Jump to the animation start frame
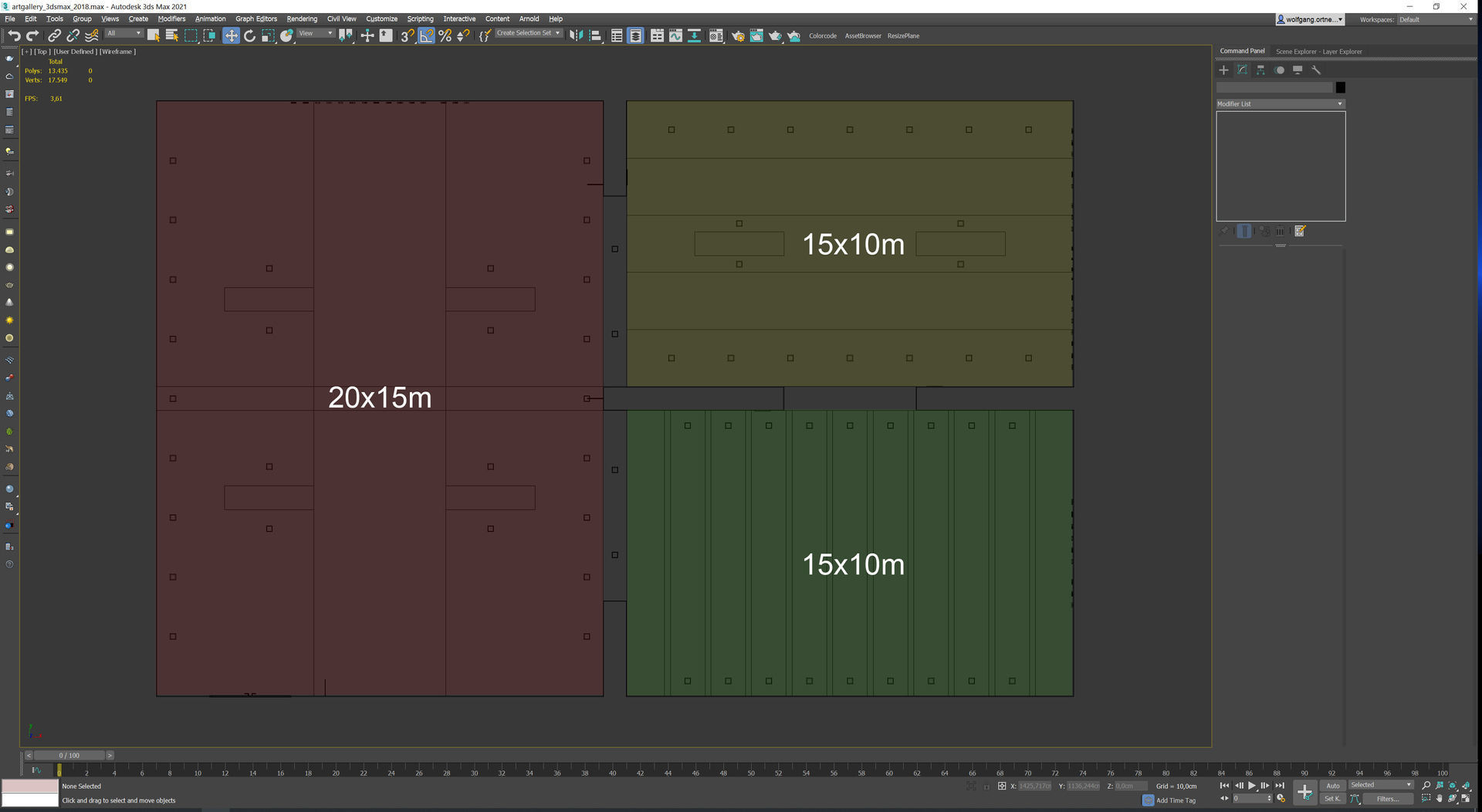This screenshot has height=812, width=1482. coord(1225,786)
